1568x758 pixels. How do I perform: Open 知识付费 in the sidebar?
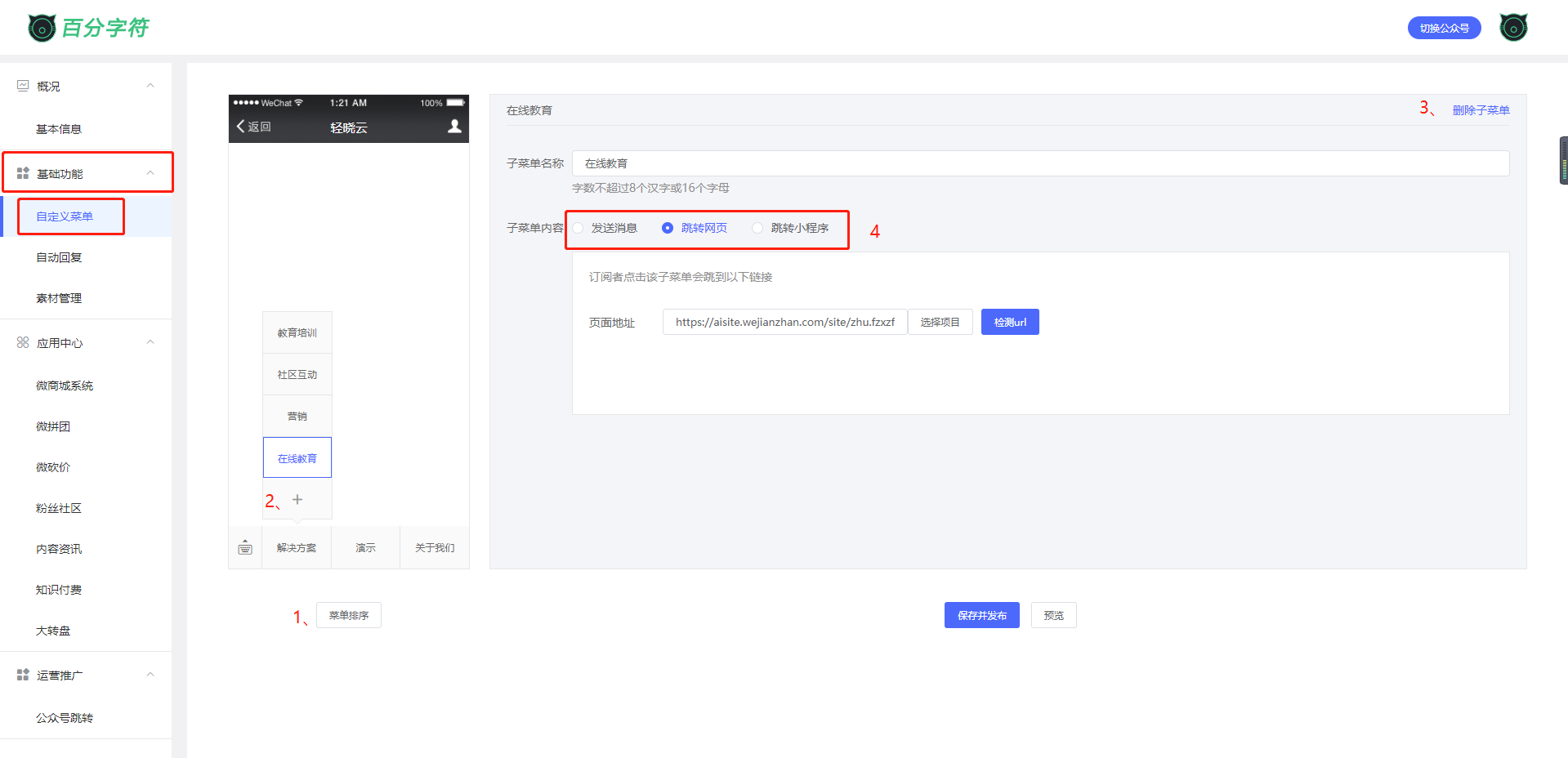(59, 590)
